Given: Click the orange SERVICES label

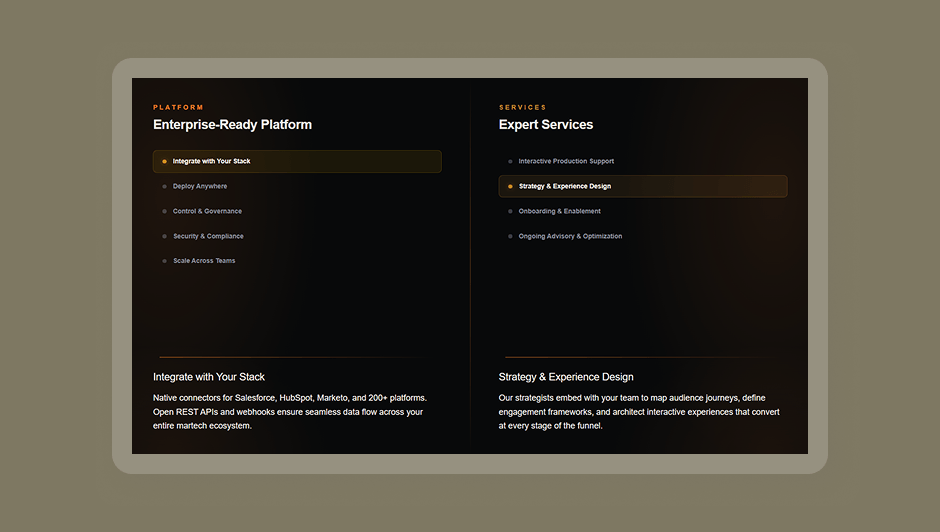Looking at the screenshot, I should [523, 107].
